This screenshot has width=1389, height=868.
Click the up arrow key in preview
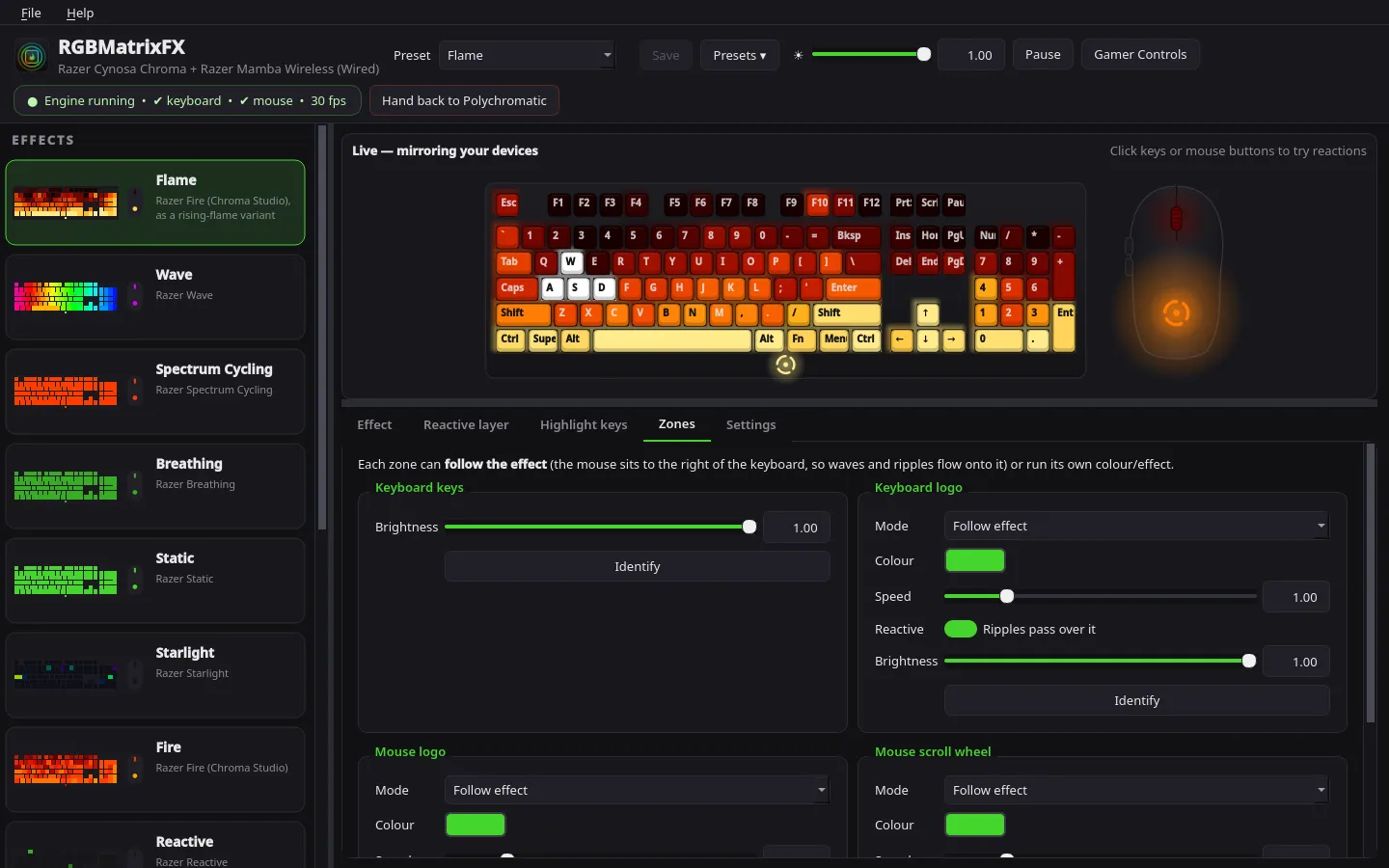click(926, 313)
